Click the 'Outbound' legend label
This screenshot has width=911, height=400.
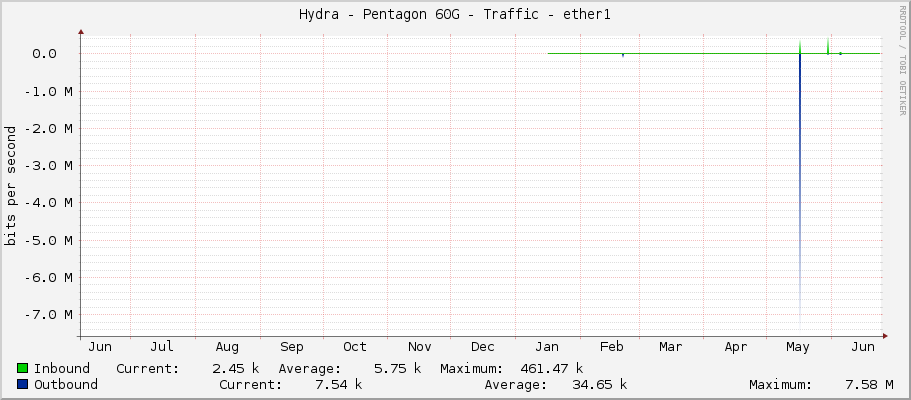click(66, 384)
